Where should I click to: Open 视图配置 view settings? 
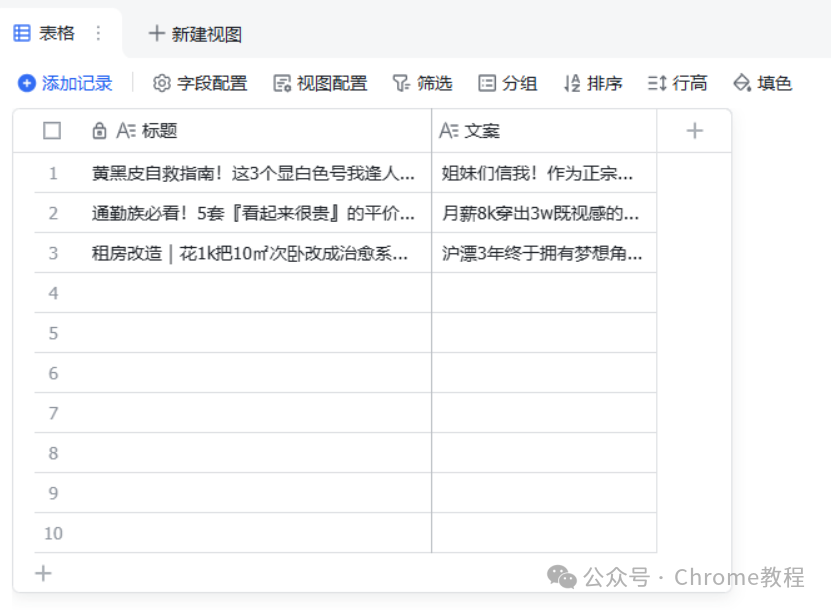tap(320, 83)
